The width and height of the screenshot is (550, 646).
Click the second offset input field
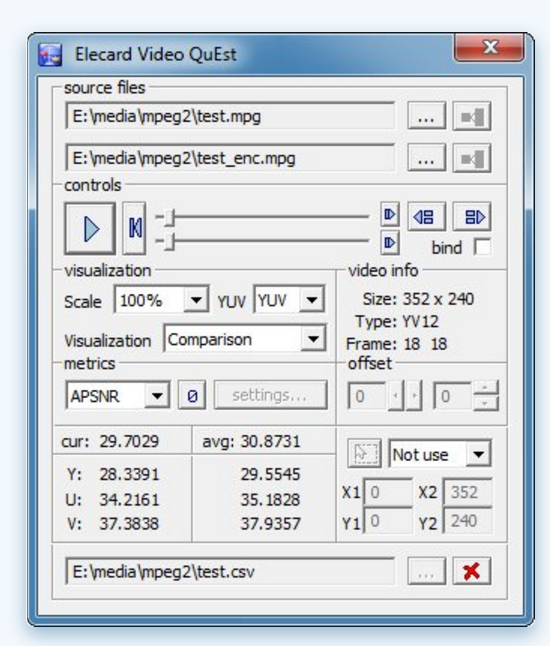click(452, 396)
